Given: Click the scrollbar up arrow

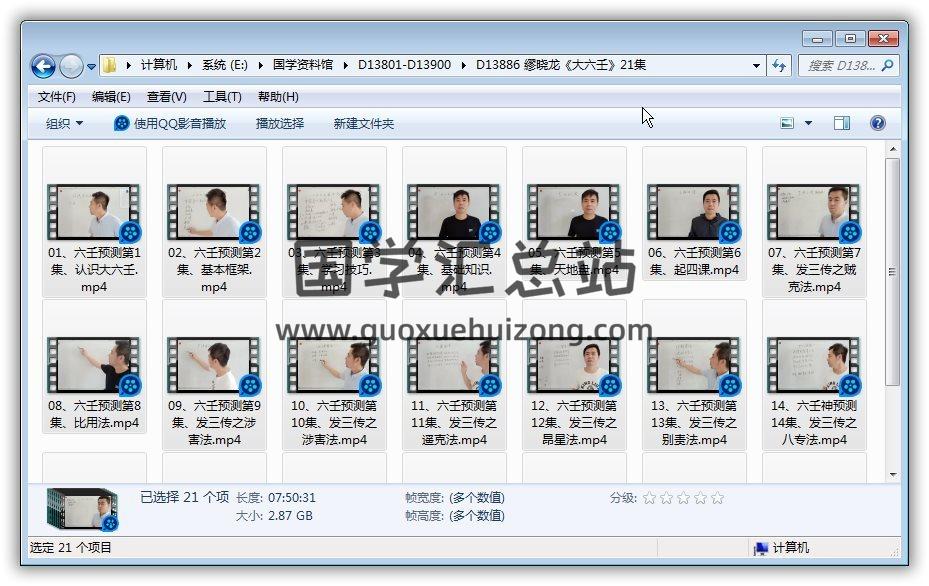Looking at the screenshot, I should [x=892, y=149].
